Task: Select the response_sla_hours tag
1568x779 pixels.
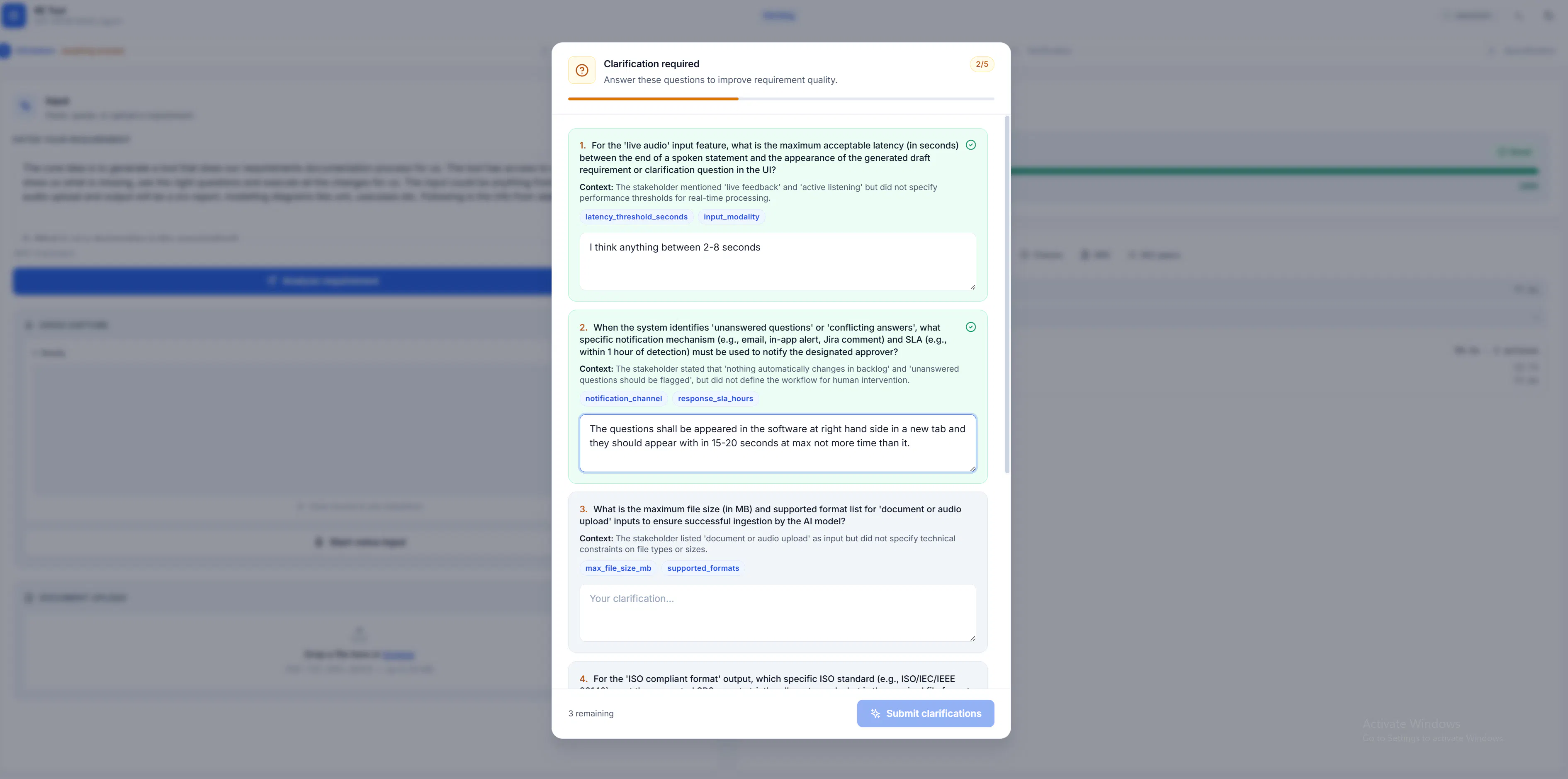Action: tap(715, 398)
